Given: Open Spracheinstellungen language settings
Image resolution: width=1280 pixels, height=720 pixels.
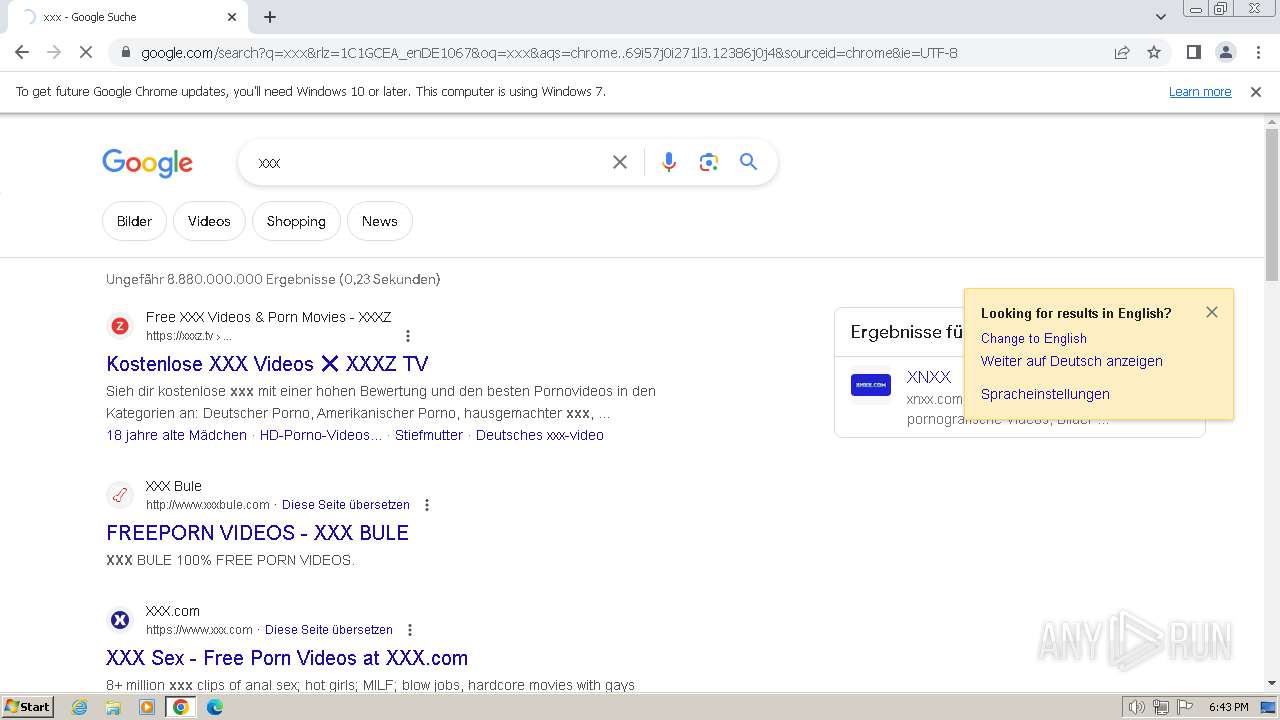Looking at the screenshot, I should coord(1045,394).
